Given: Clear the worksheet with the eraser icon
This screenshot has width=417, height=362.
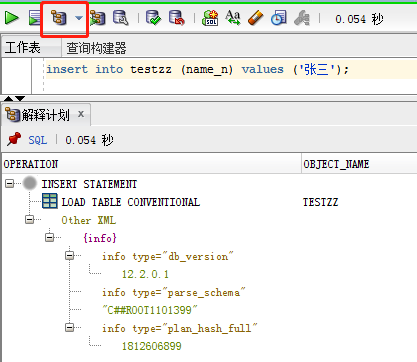Looking at the screenshot, I should (x=256, y=18).
